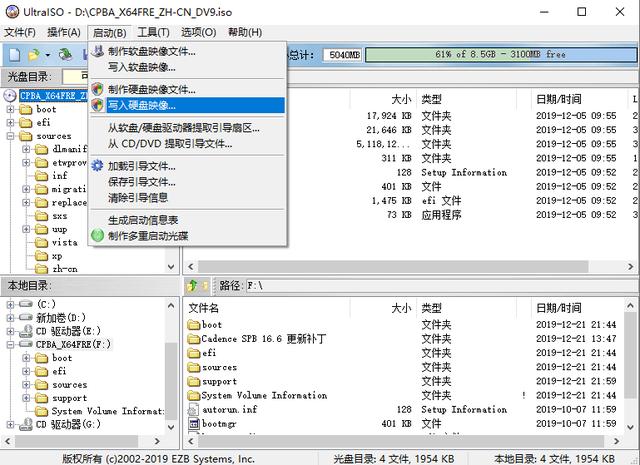This screenshot has width=640, height=465.
Task: Click the (C:) drive icon
Action: (26, 304)
